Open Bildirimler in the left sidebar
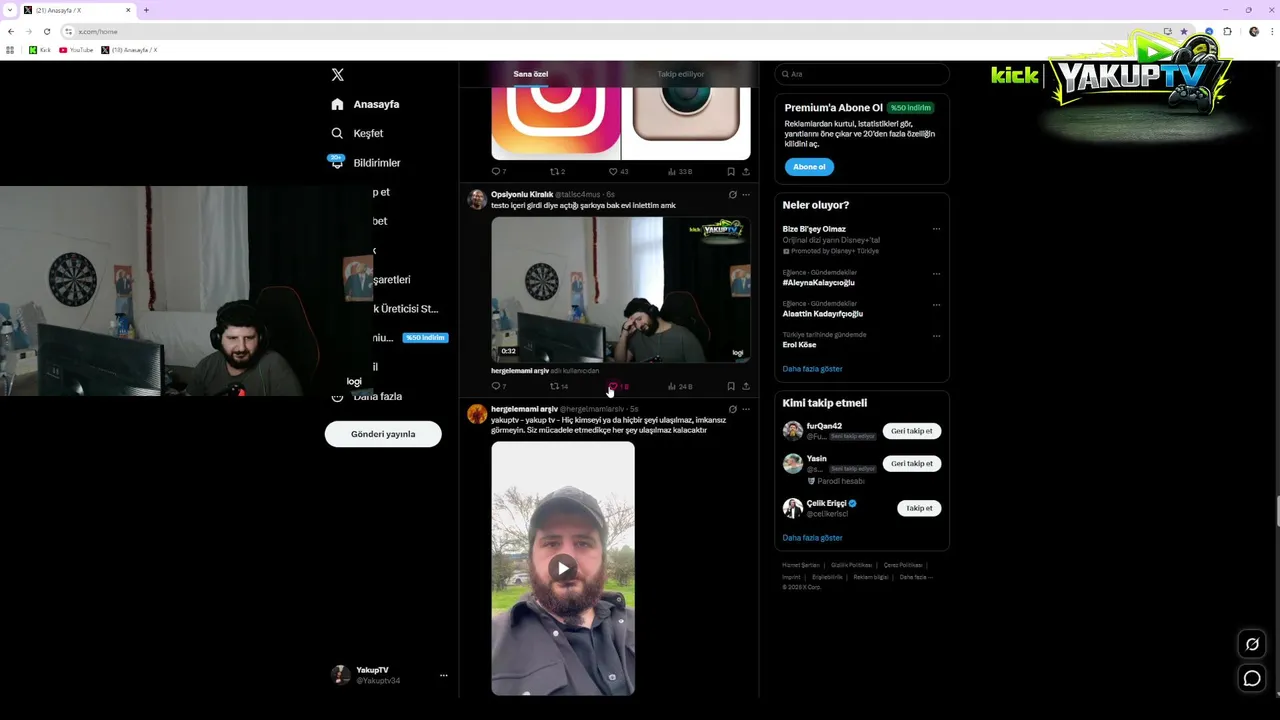 (x=365, y=162)
